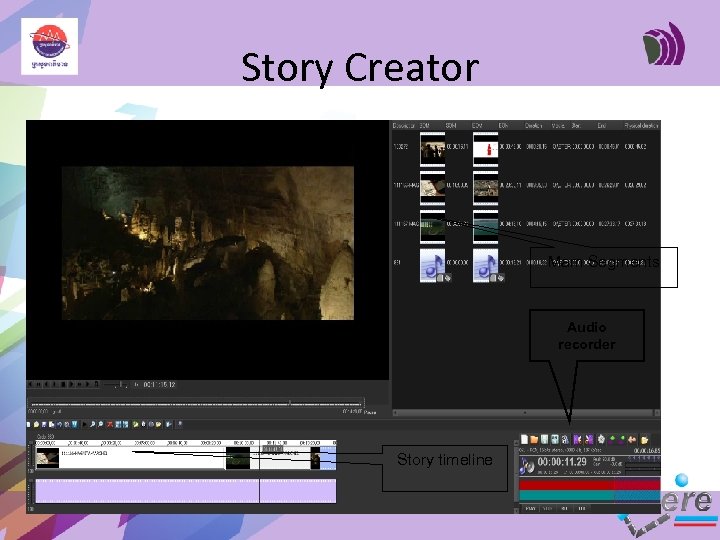Click the last pin icon in timeline toolbar
Image resolution: width=720 pixels, height=540 pixels.
pyautogui.click(x=180, y=424)
